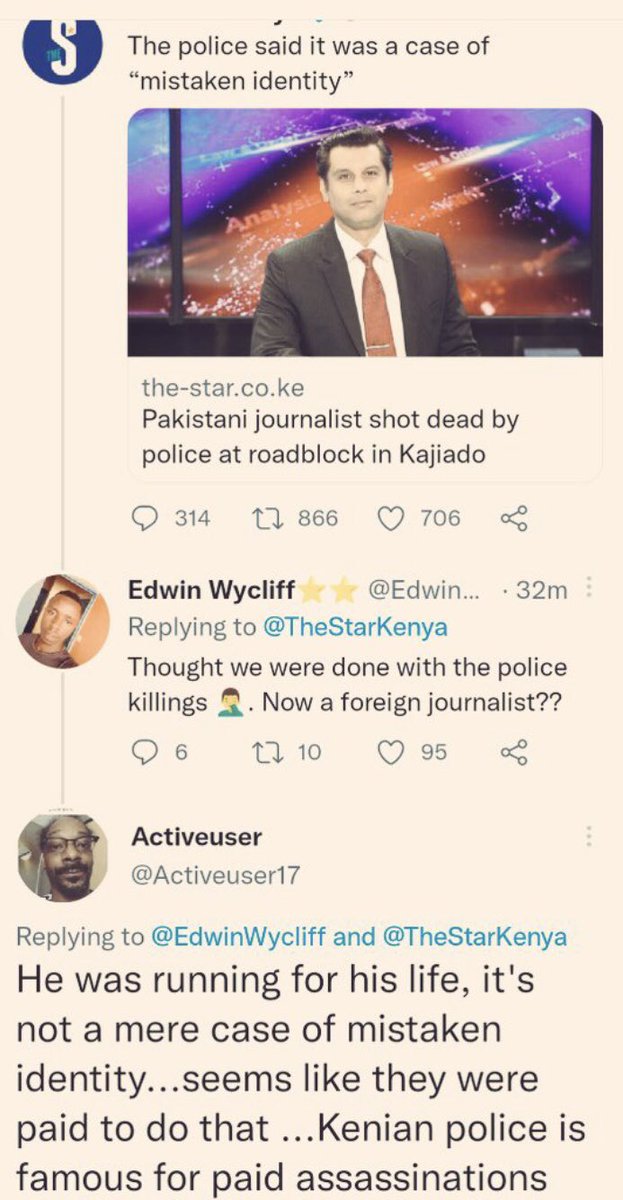Open more options on Edwin Wycliff's tweet
This screenshot has height=1200, width=623.
[x=590, y=591]
